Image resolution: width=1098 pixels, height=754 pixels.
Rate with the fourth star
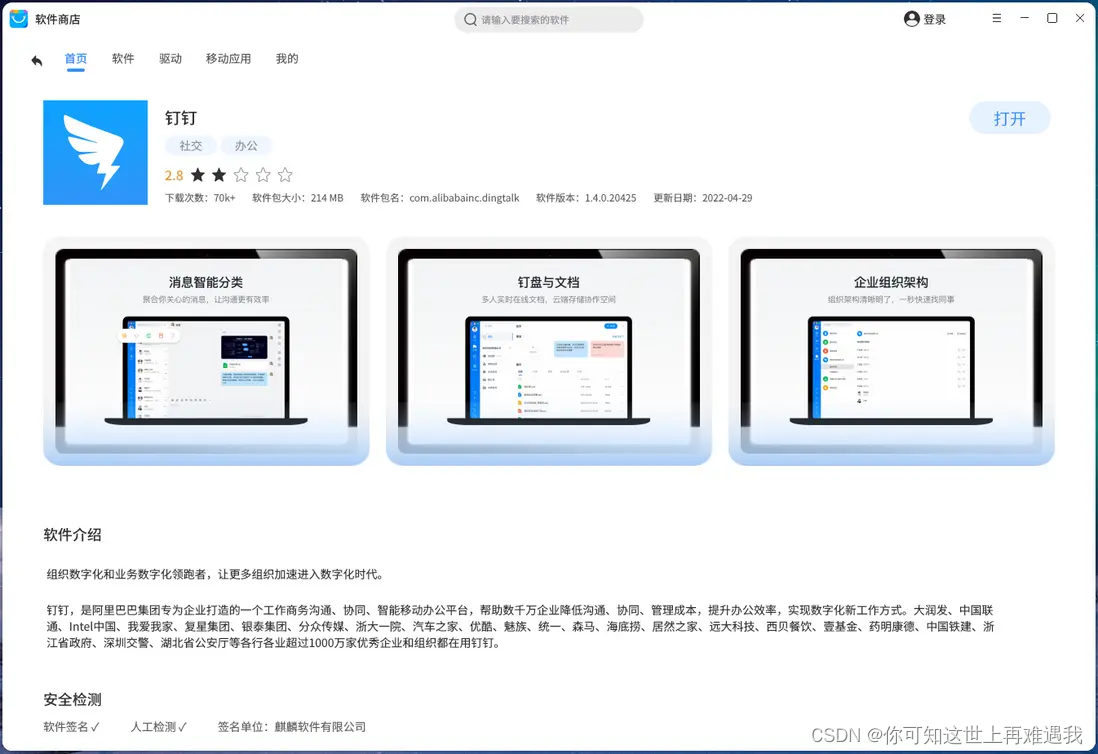[x=263, y=175]
